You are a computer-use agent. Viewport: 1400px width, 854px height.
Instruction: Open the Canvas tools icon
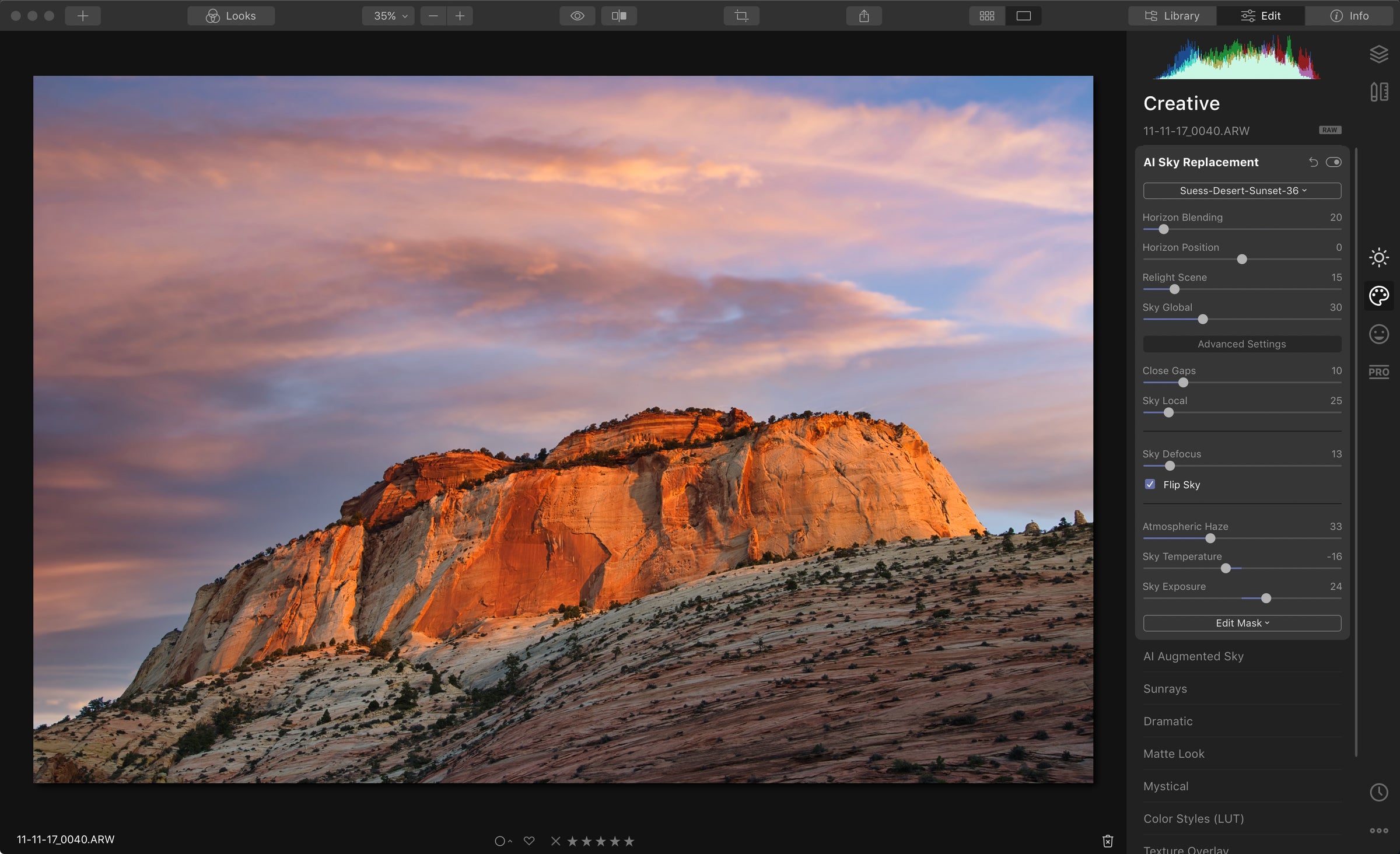[1378, 92]
